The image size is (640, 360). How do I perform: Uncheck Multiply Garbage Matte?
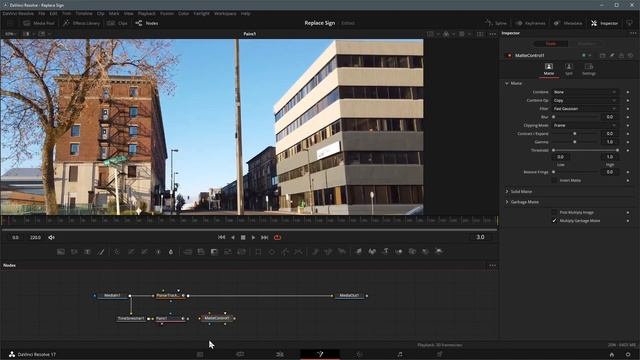(554, 220)
